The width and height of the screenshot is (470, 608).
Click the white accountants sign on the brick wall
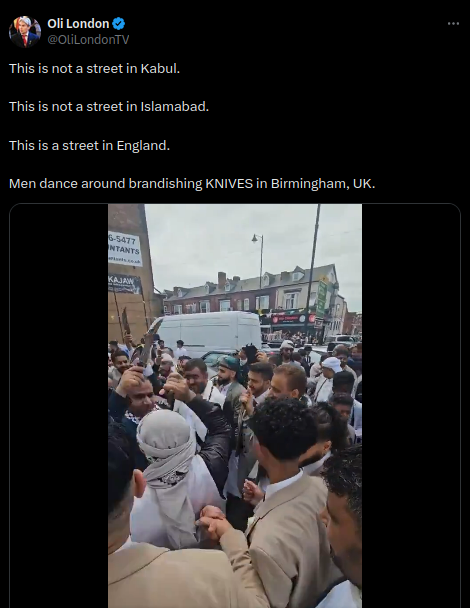(x=124, y=249)
